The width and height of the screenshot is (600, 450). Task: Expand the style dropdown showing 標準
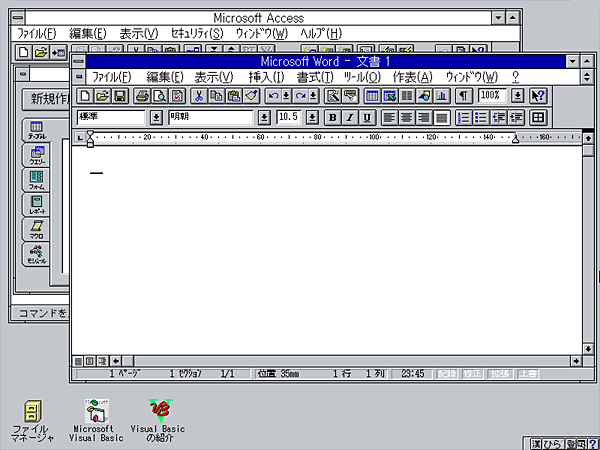[x=156, y=118]
